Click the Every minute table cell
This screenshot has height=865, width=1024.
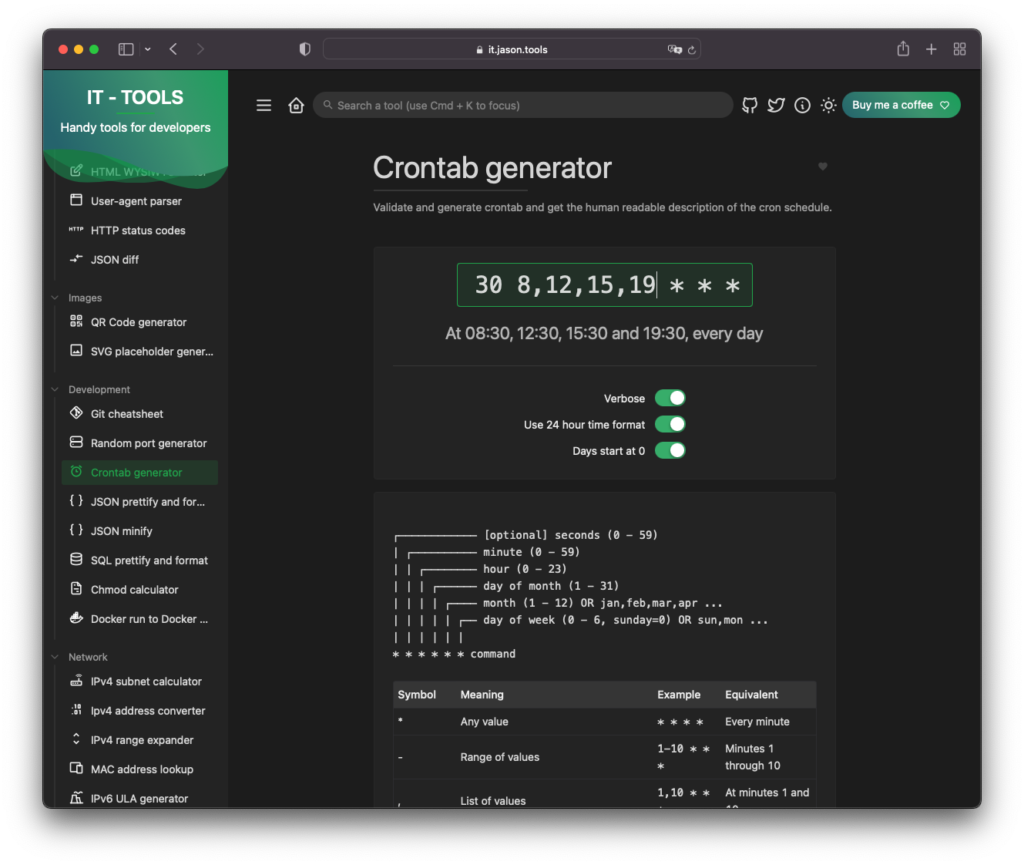(757, 721)
